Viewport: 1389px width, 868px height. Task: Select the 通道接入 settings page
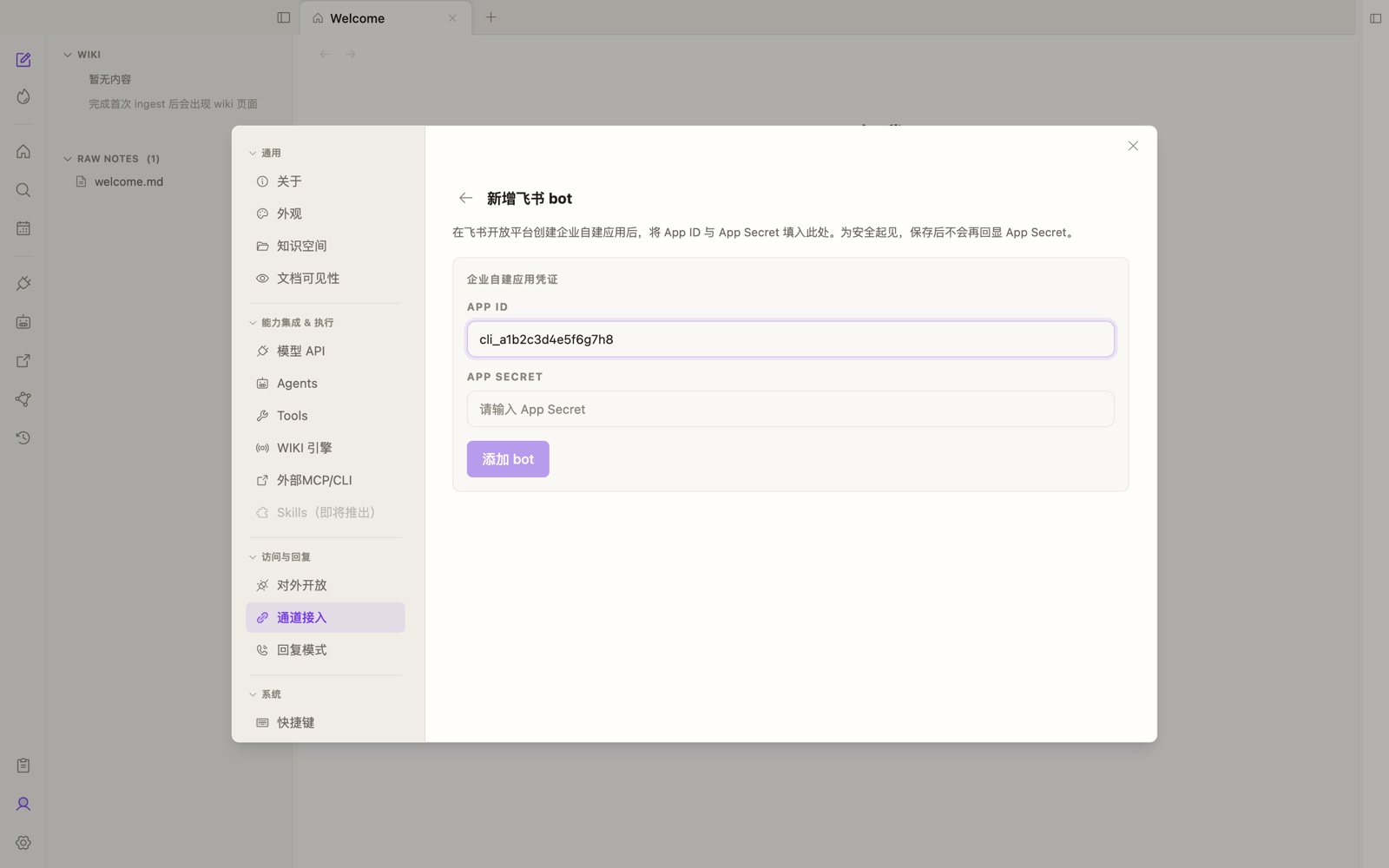326,617
